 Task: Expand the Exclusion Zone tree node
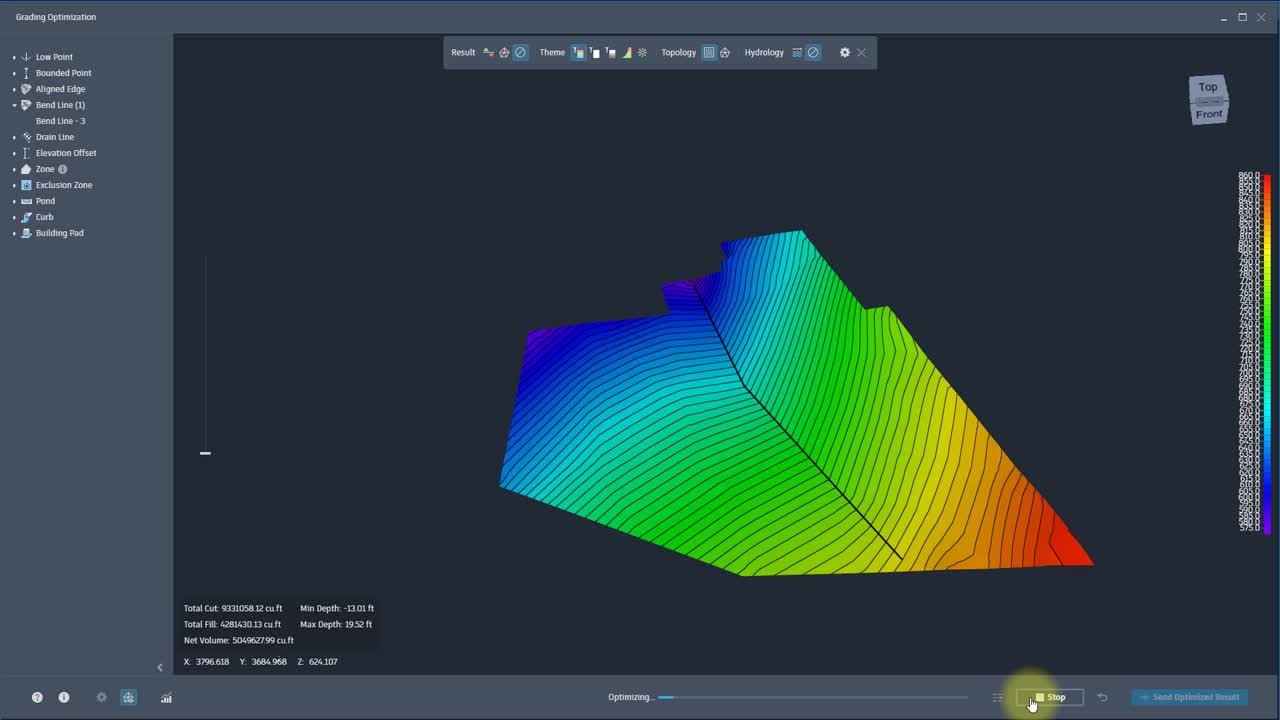pyautogui.click(x=14, y=185)
